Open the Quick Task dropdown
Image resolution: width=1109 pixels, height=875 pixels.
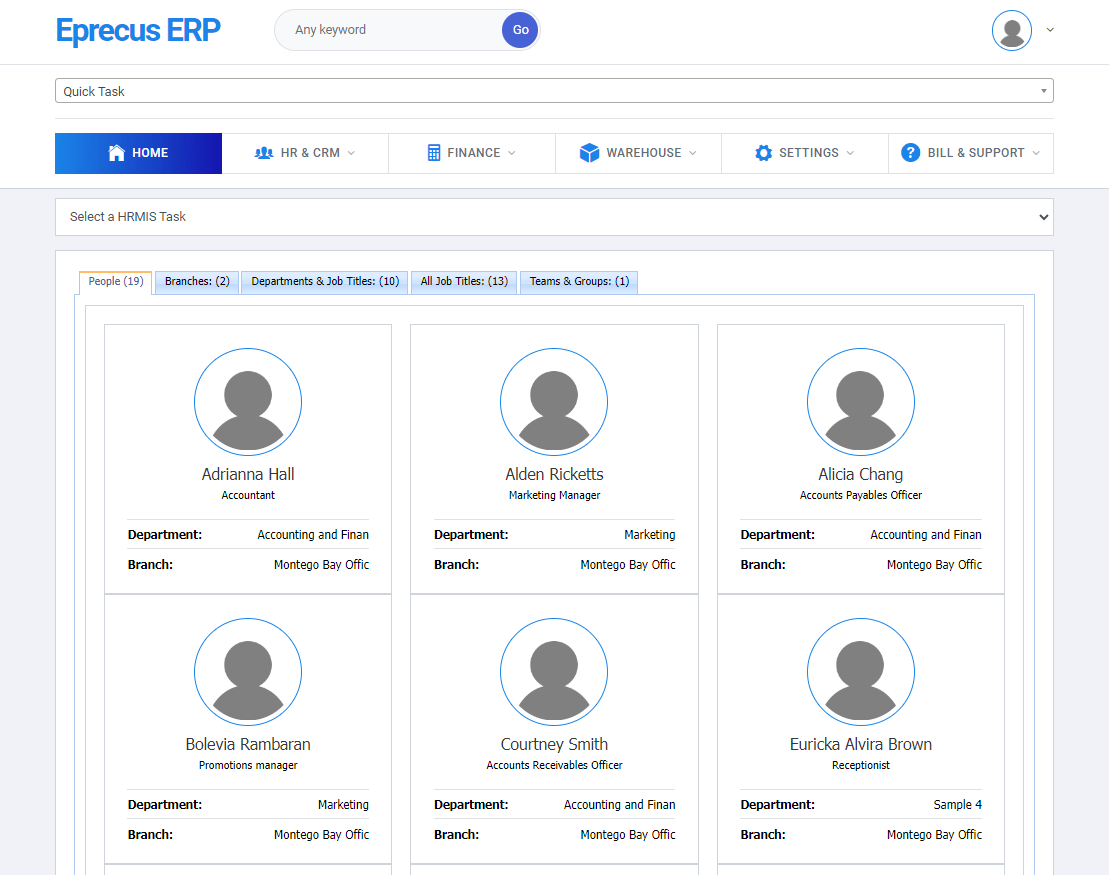(554, 91)
